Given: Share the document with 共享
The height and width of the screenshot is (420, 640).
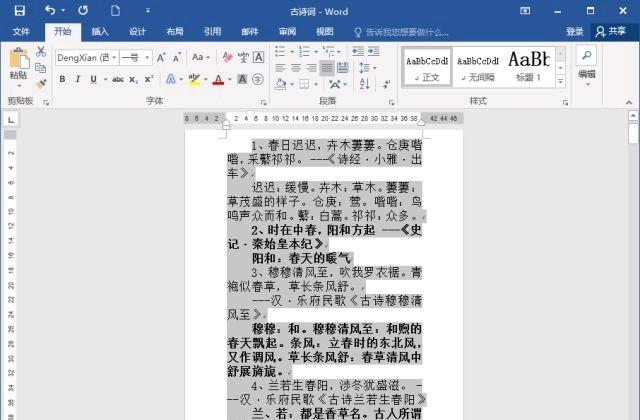Looking at the screenshot, I should pyautogui.click(x=611, y=31).
